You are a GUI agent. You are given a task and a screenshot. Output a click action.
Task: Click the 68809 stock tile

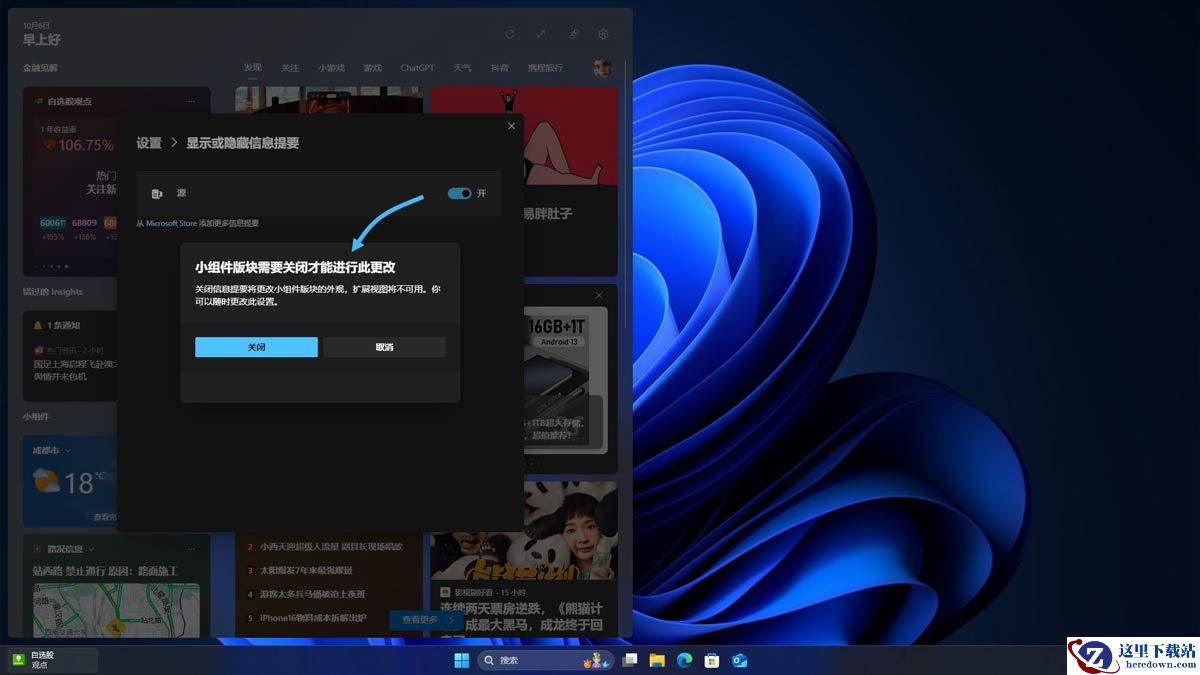coord(85,223)
